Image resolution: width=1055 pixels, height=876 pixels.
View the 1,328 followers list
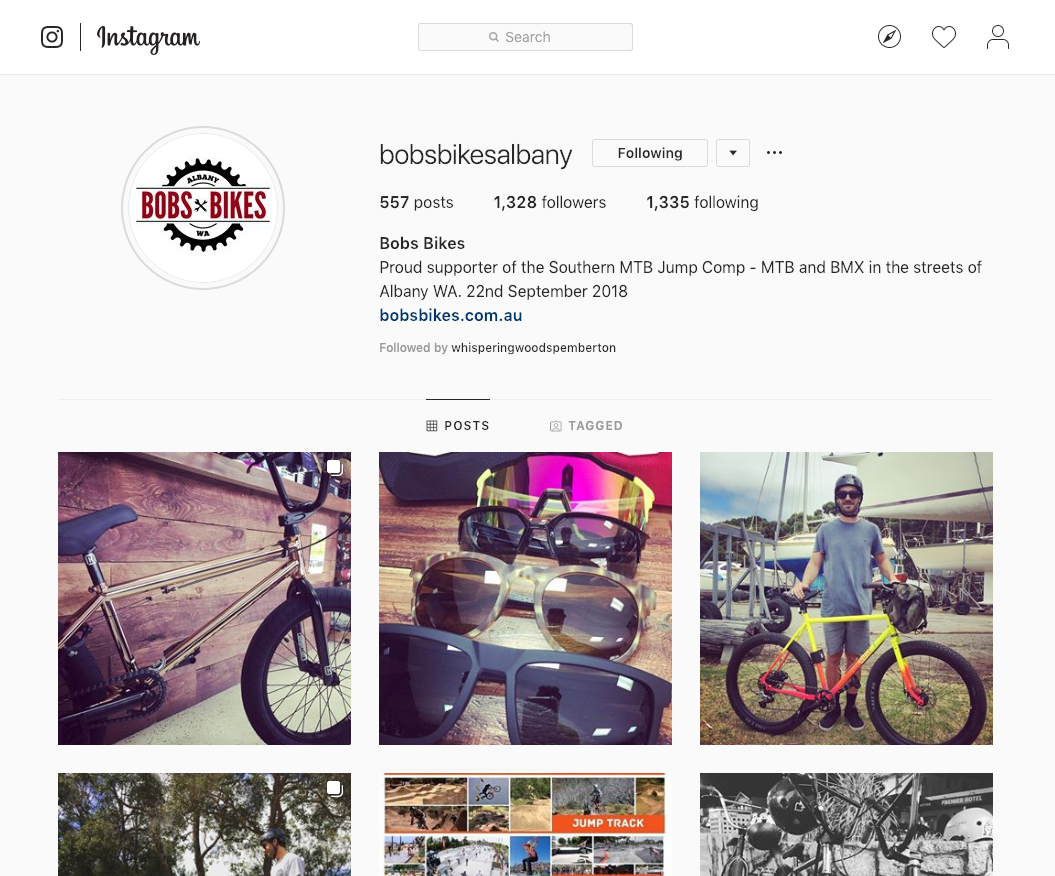coord(550,203)
